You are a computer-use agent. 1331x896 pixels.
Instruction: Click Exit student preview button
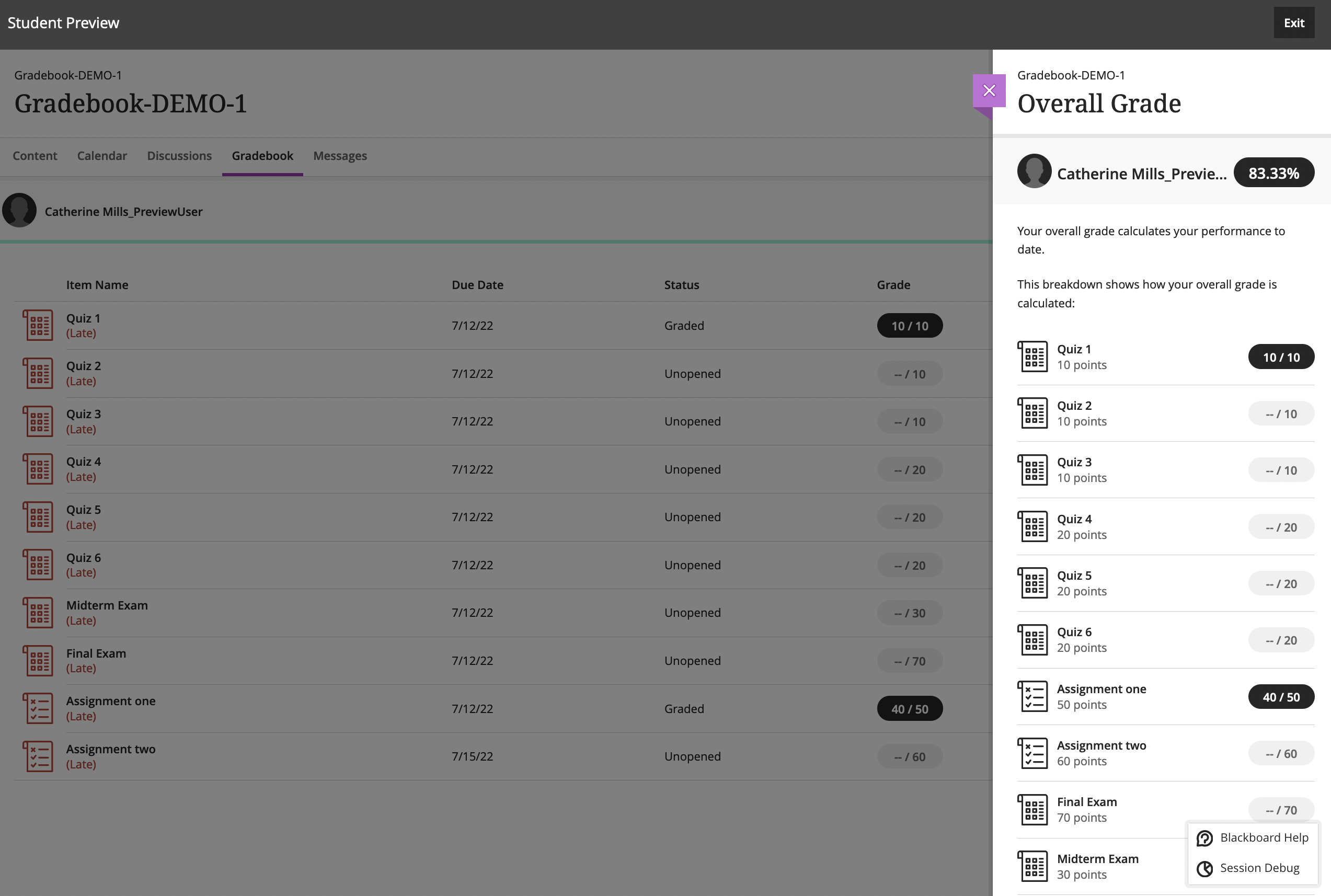1293,23
